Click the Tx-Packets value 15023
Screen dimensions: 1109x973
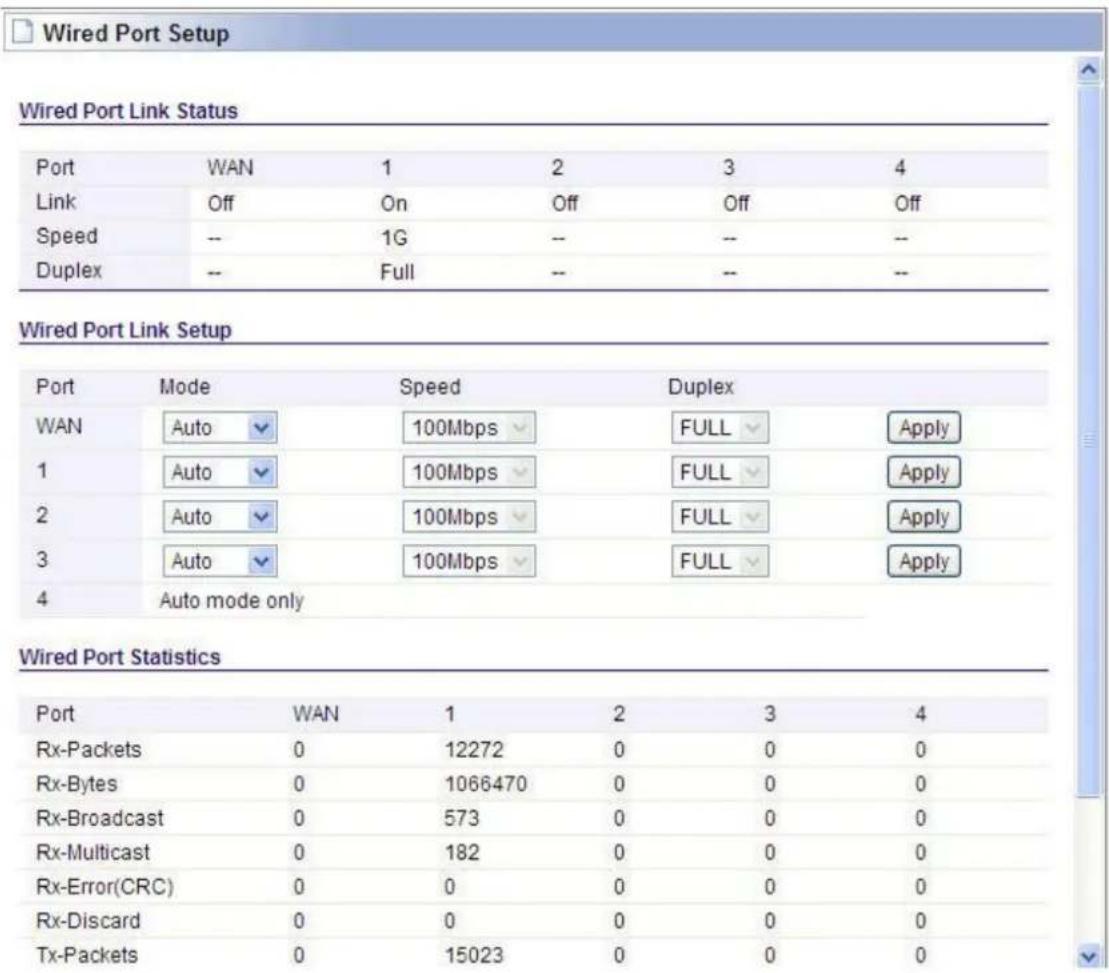click(474, 955)
